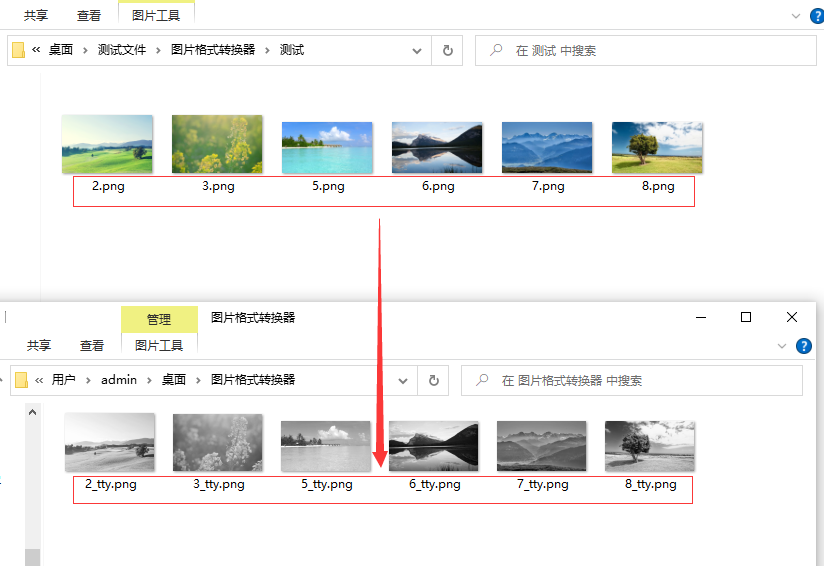Select the 2_tty.png grayscale thumbnail
Viewport: 824px width, 566px height.
pos(109,442)
